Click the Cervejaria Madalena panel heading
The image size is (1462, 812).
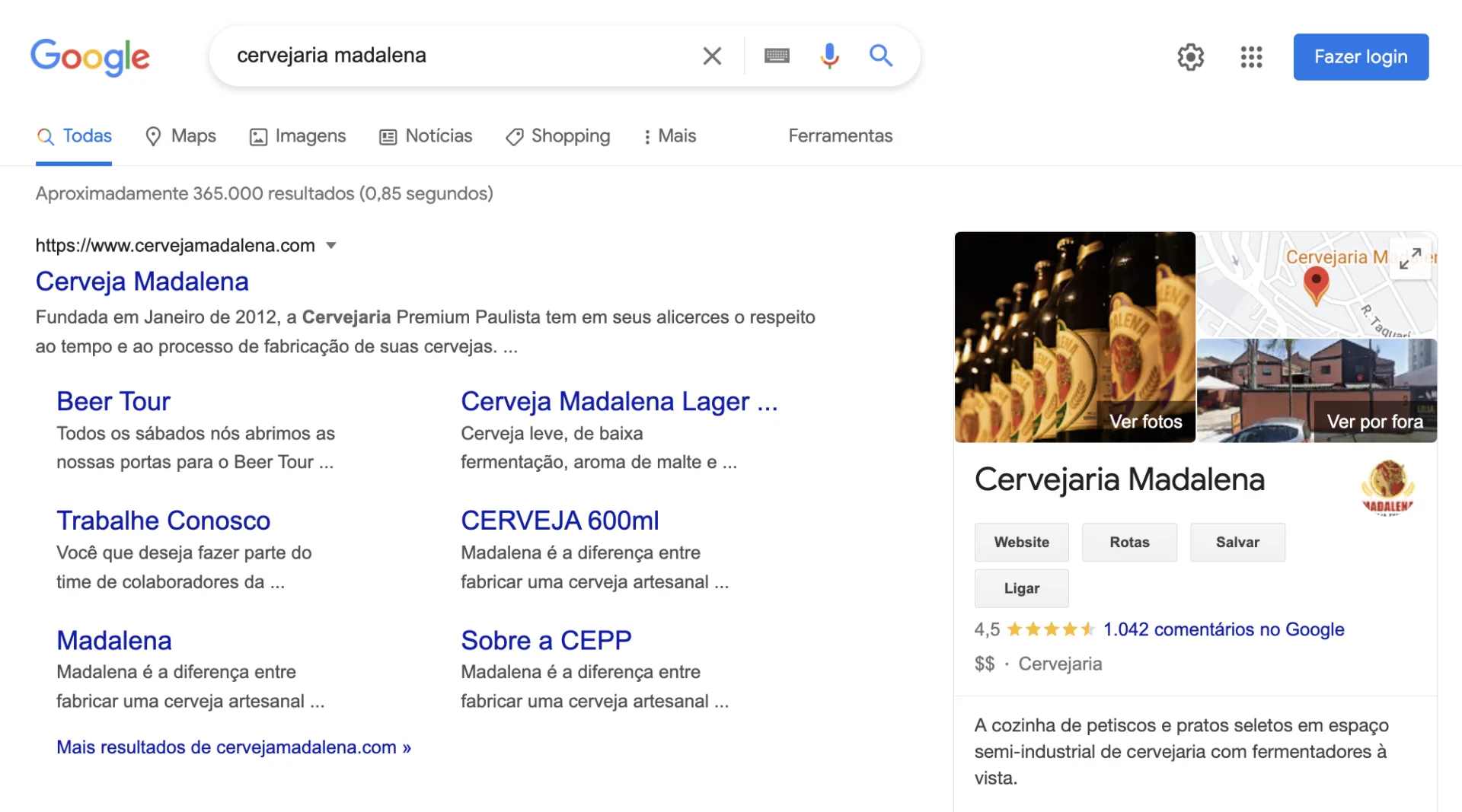(1119, 480)
